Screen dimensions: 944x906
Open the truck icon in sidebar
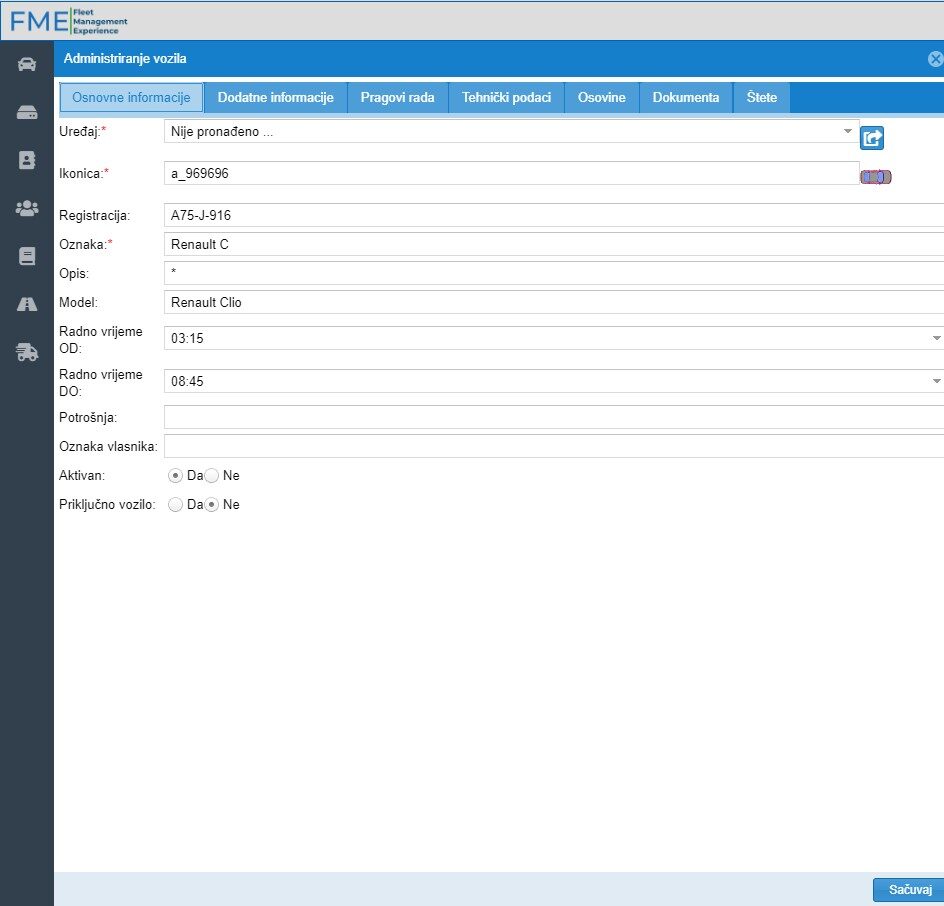coord(26,352)
